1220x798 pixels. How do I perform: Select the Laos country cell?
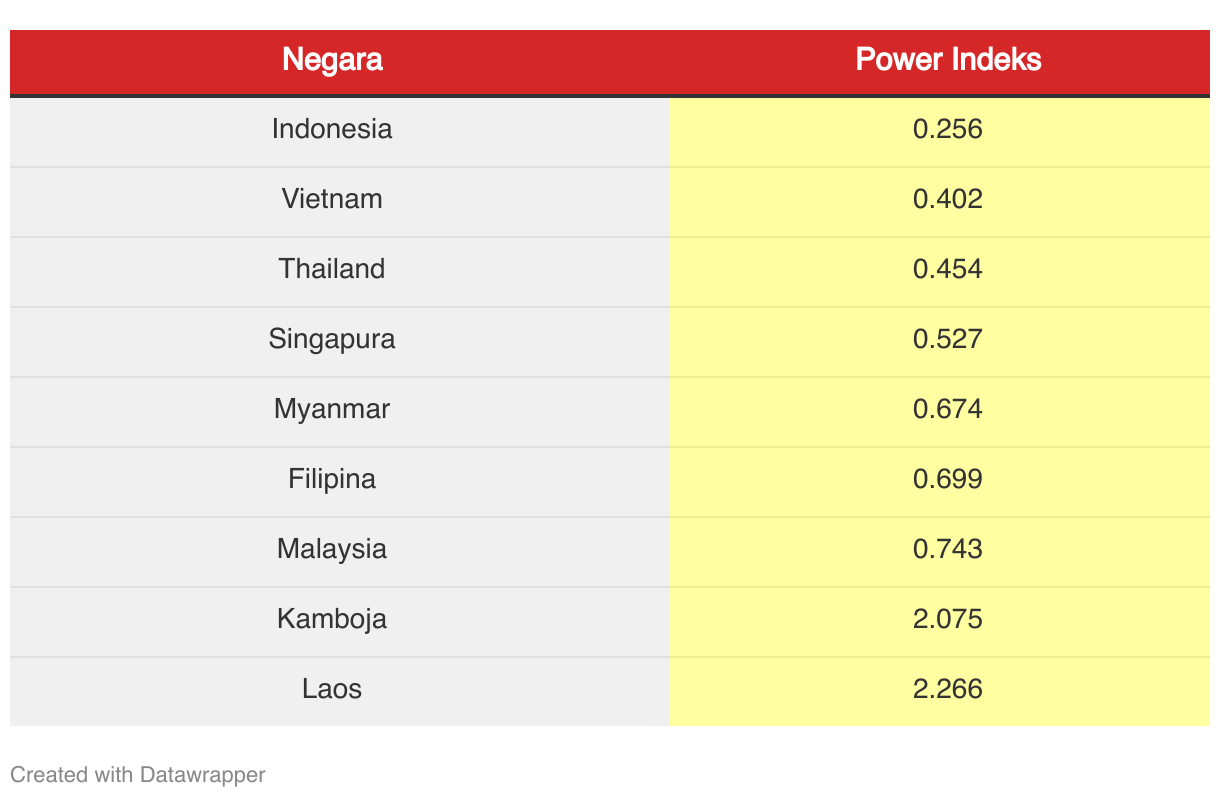pos(332,689)
